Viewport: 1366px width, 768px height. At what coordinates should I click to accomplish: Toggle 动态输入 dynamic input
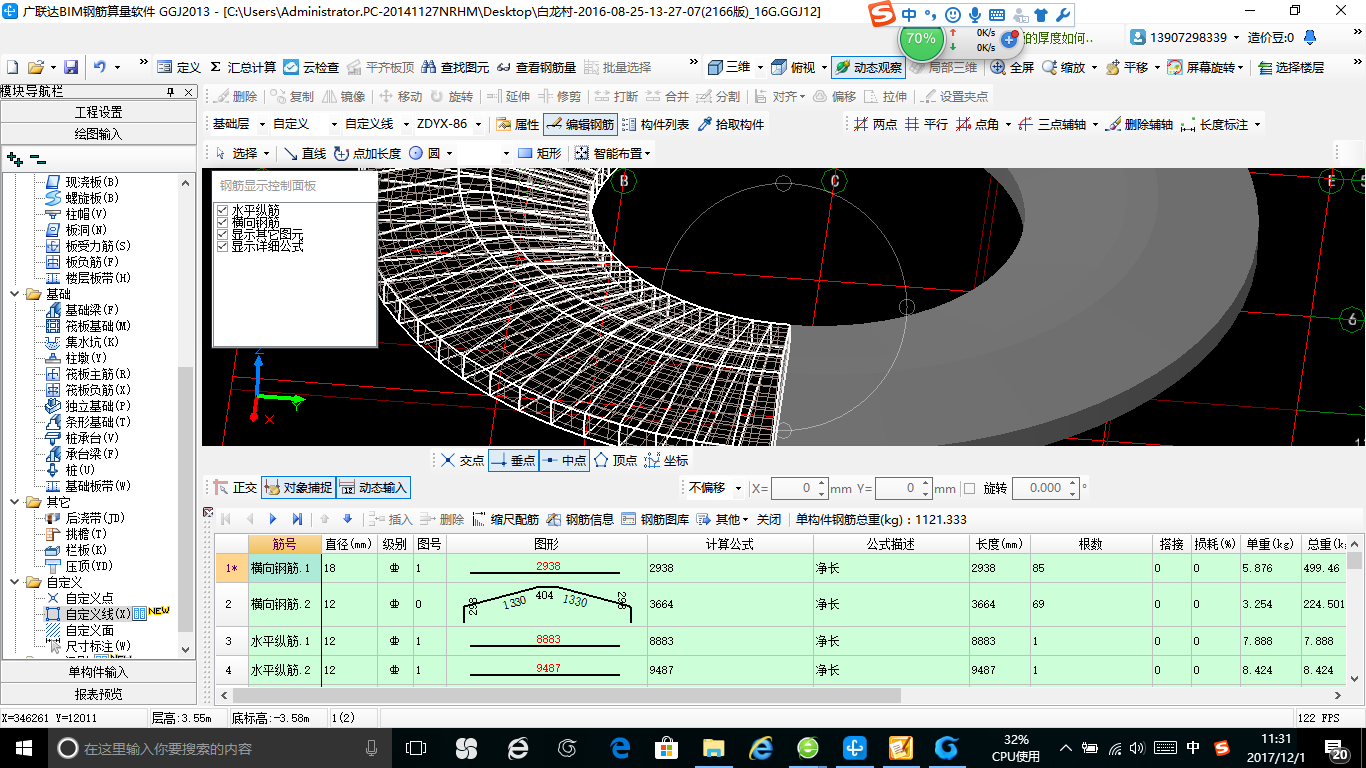tap(373, 488)
